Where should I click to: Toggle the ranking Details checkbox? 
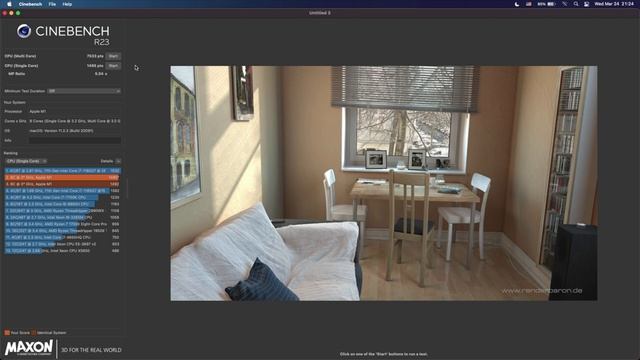click(x=118, y=161)
